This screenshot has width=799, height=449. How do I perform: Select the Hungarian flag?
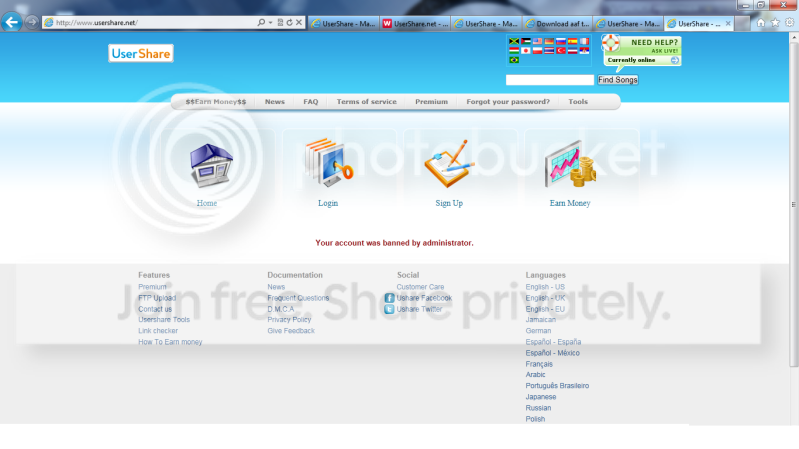514,50
